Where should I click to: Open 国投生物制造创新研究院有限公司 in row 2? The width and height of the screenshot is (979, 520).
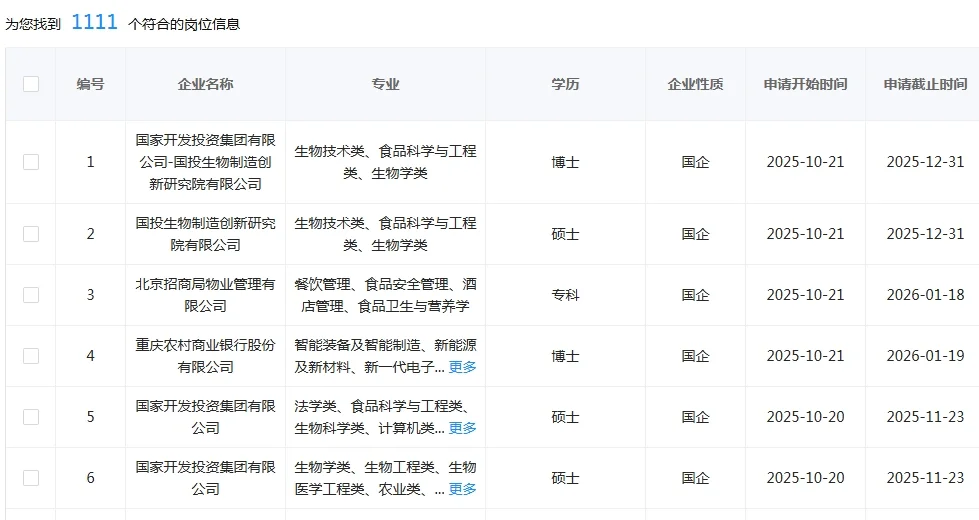205,234
